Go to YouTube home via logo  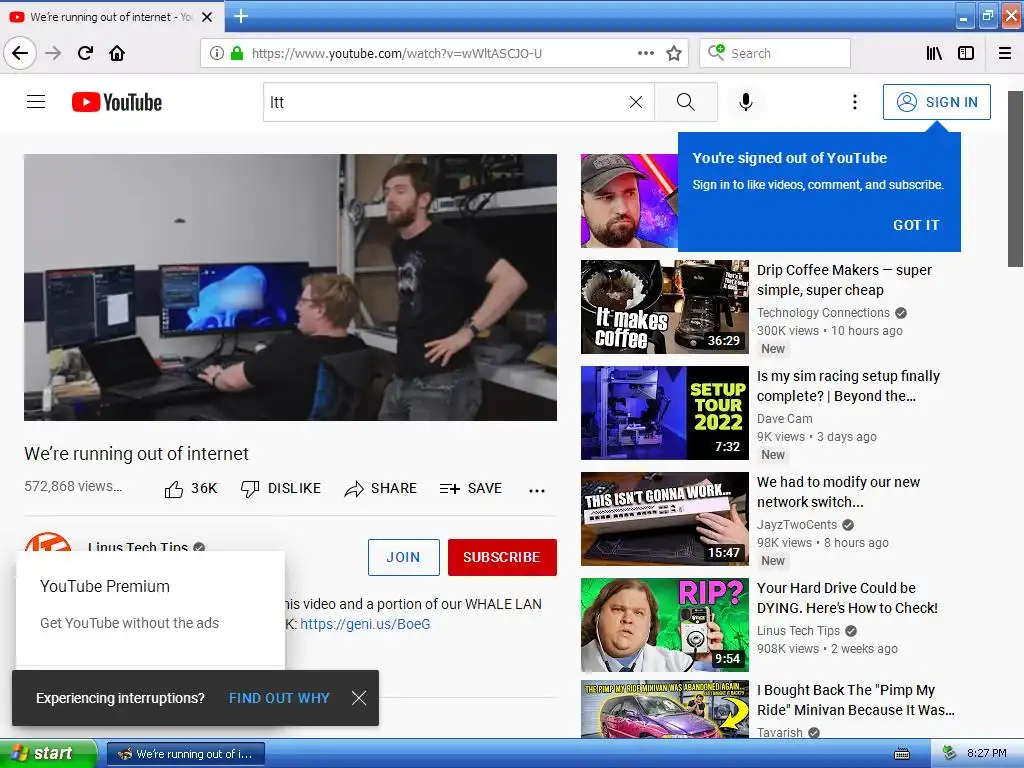[x=117, y=103]
